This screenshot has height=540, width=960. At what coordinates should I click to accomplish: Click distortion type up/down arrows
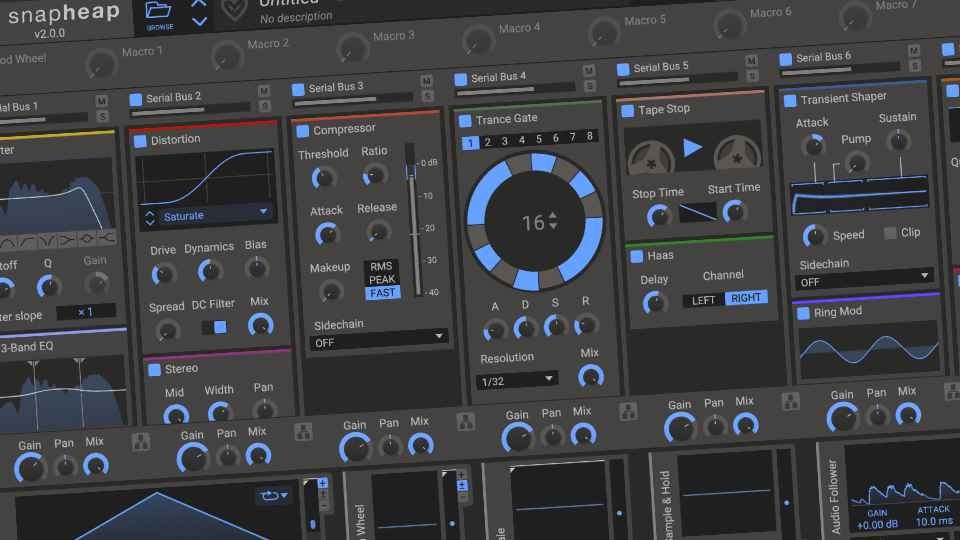(150, 218)
